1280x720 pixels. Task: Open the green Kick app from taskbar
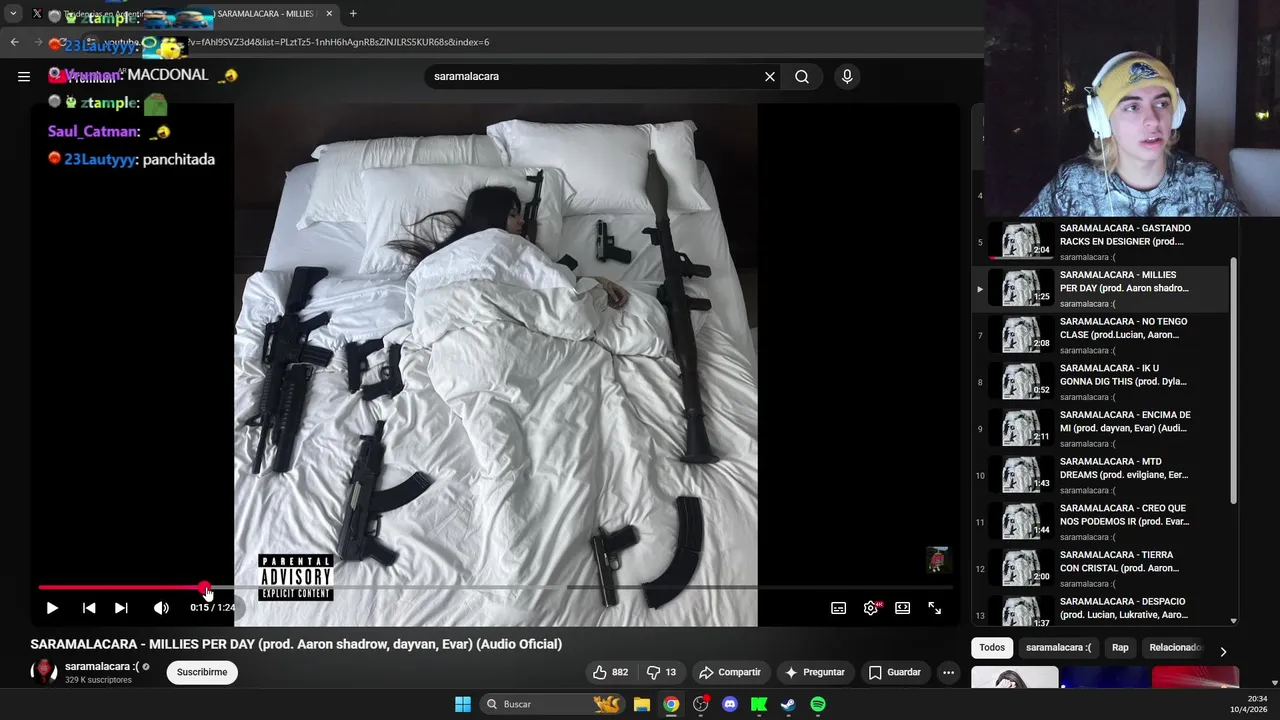(759, 704)
